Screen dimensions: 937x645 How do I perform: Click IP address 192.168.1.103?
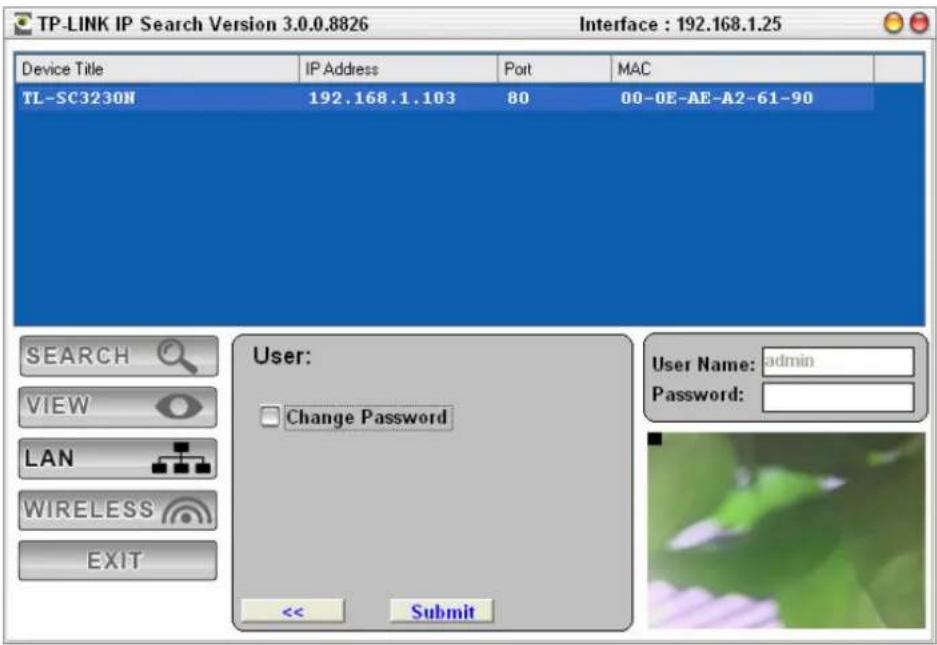click(x=382, y=97)
